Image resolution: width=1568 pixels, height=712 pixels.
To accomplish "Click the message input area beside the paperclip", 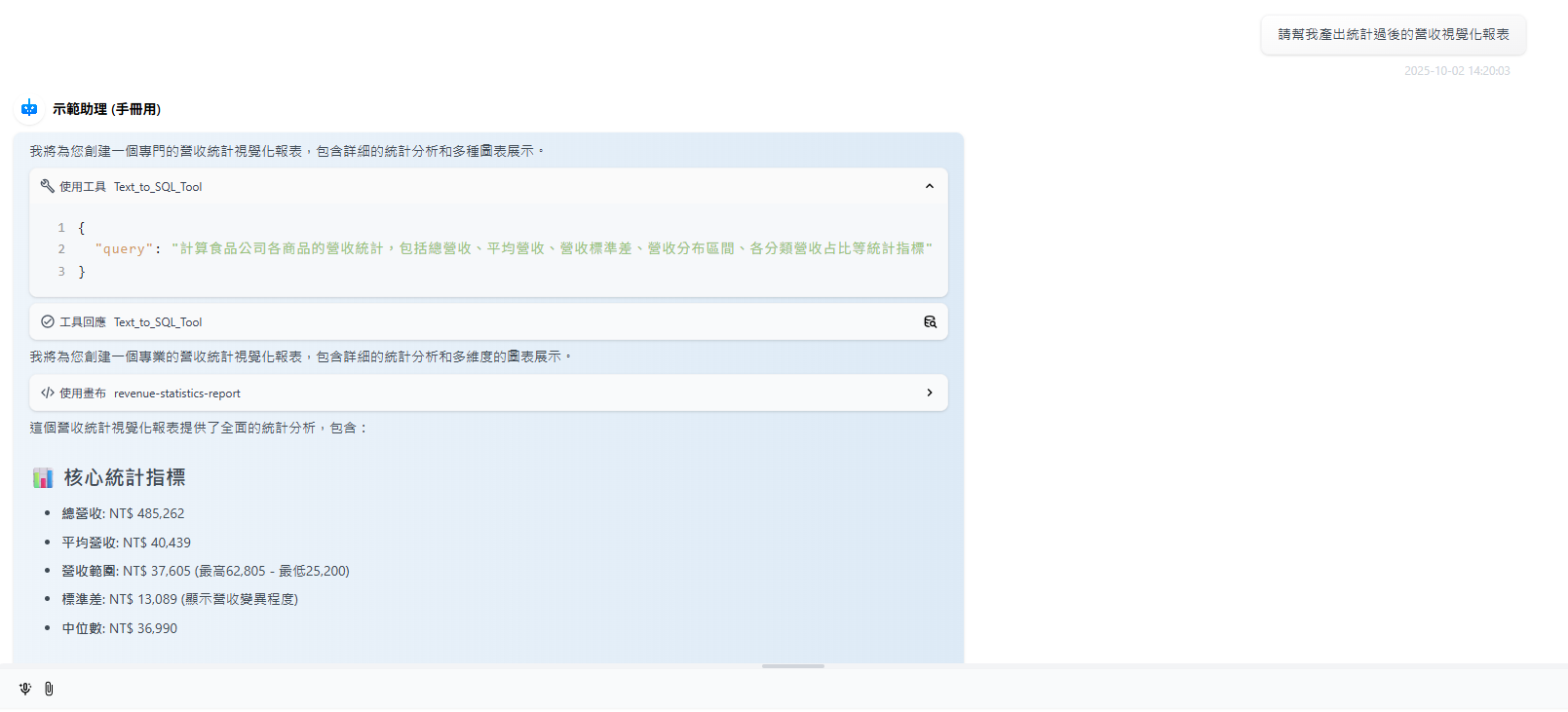I will click(780, 689).
